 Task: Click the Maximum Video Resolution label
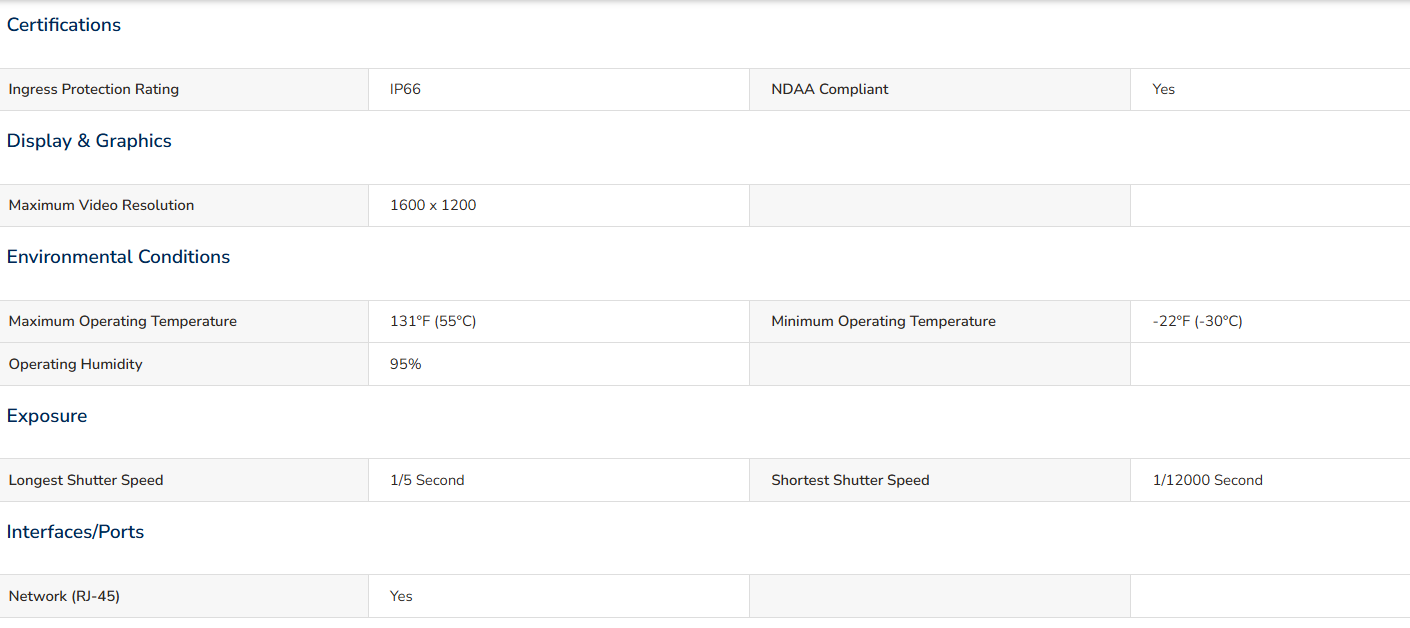click(x=101, y=205)
